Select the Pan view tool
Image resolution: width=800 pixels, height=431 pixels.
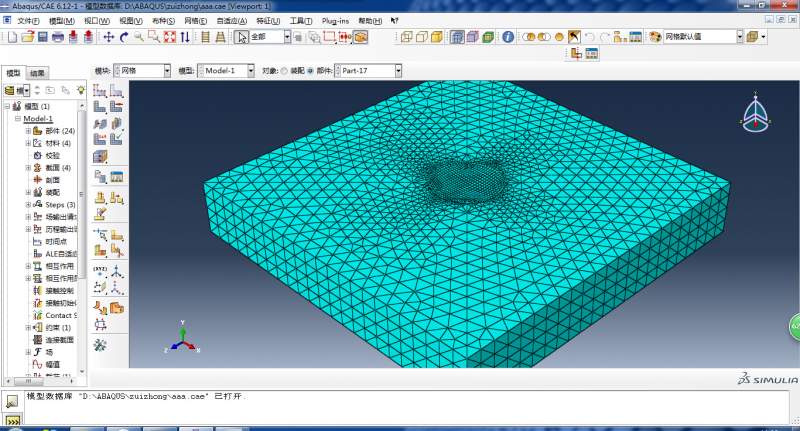[x=109, y=37]
